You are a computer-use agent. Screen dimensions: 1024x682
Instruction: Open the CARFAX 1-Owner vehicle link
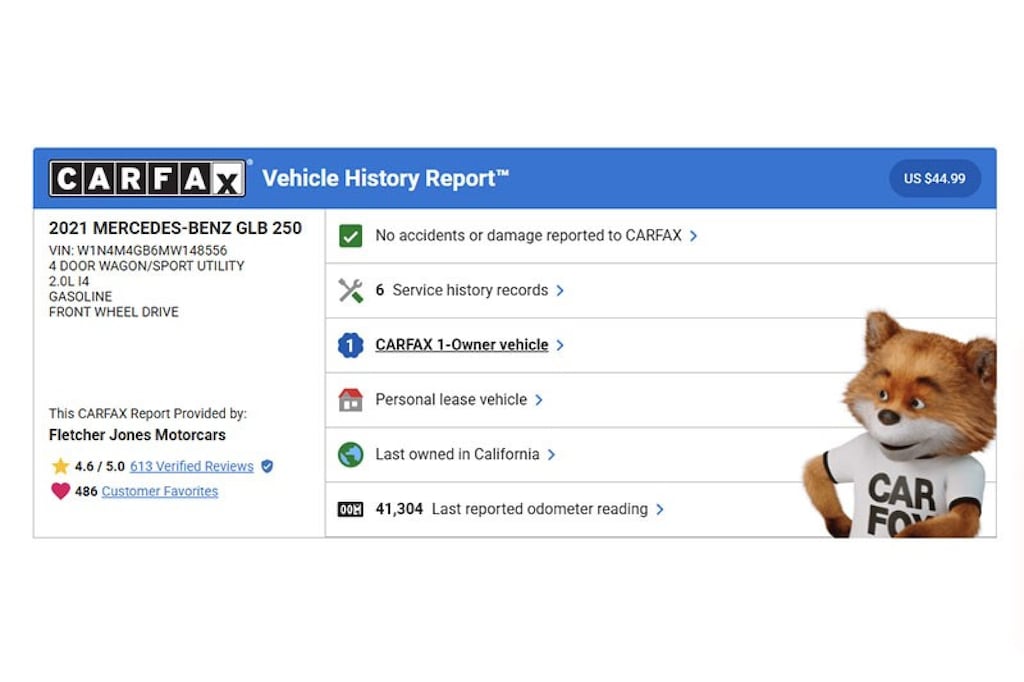[462, 344]
